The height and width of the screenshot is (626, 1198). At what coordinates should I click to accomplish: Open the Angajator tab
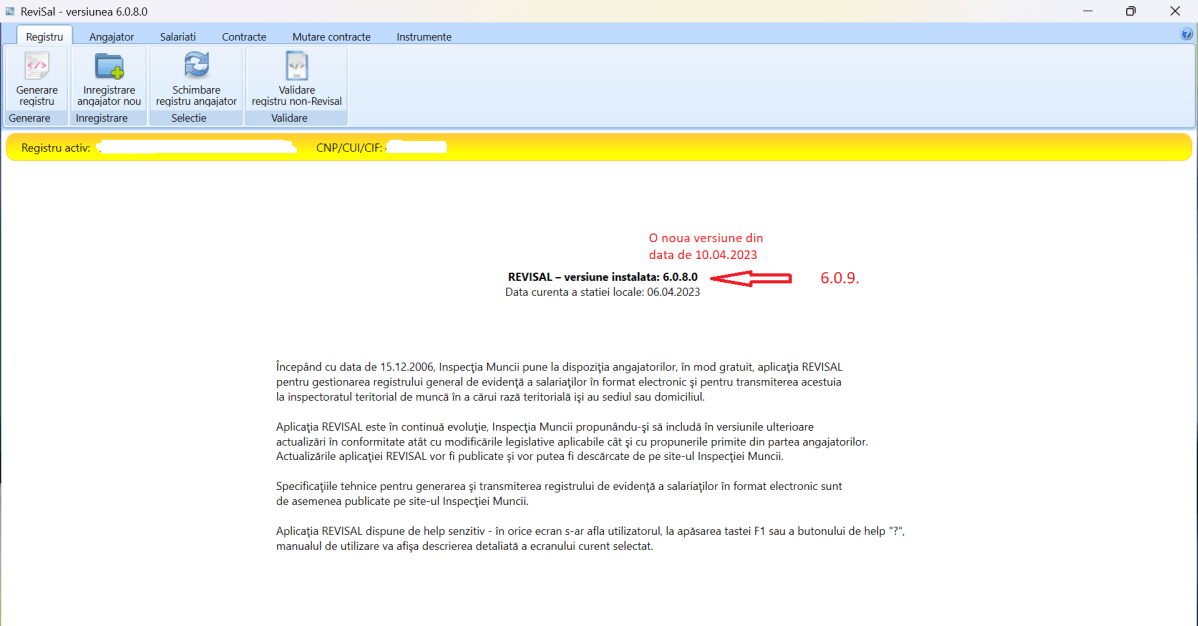pyautogui.click(x=111, y=37)
